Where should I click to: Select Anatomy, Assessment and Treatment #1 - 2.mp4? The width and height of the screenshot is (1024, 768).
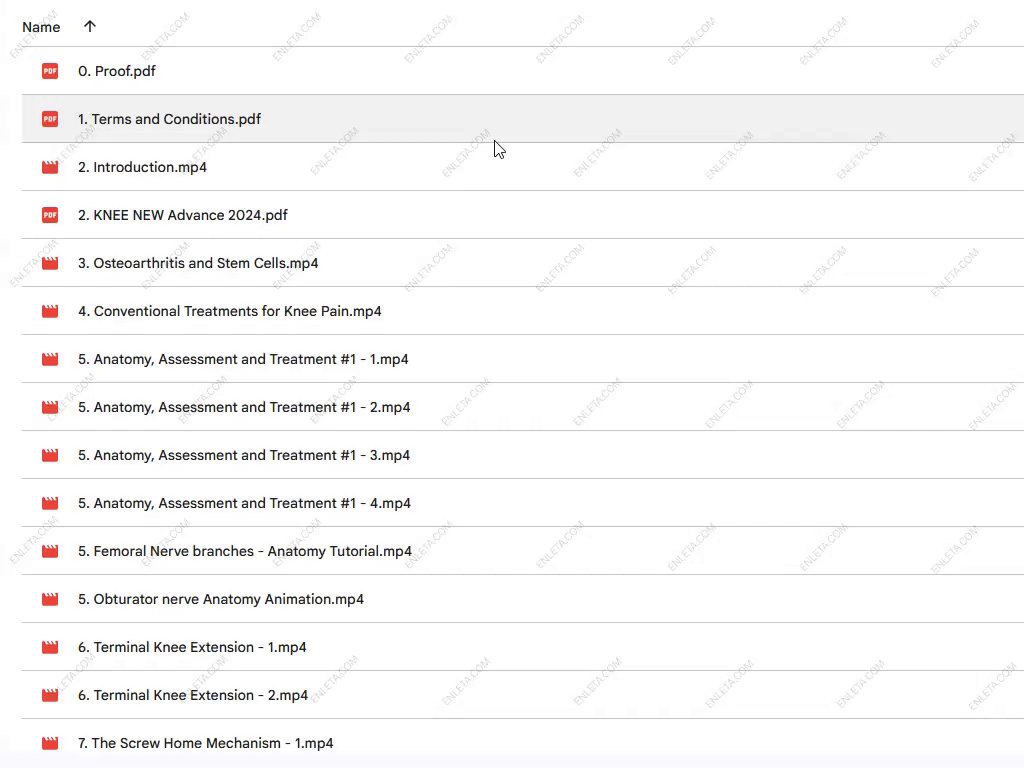pyautogui.click(x=244, y=407)
